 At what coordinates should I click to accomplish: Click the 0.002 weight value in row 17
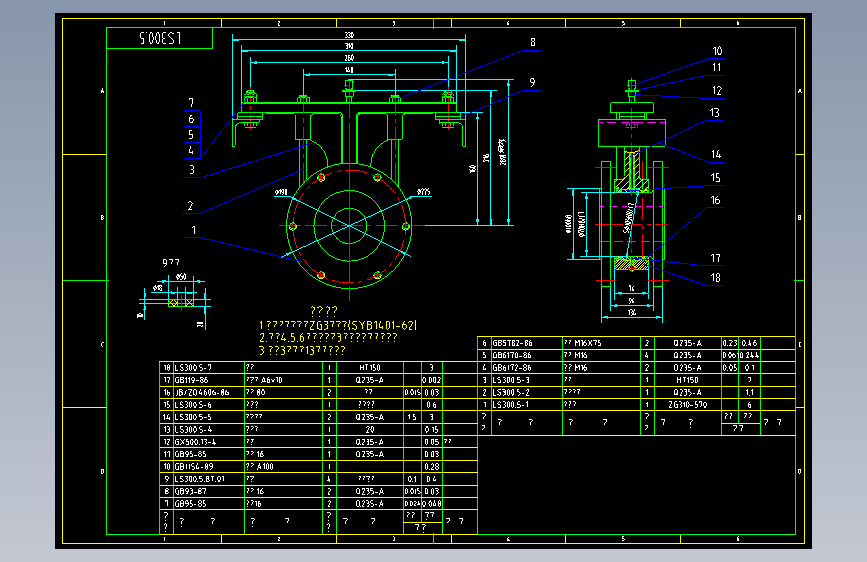tap(432, 380)
